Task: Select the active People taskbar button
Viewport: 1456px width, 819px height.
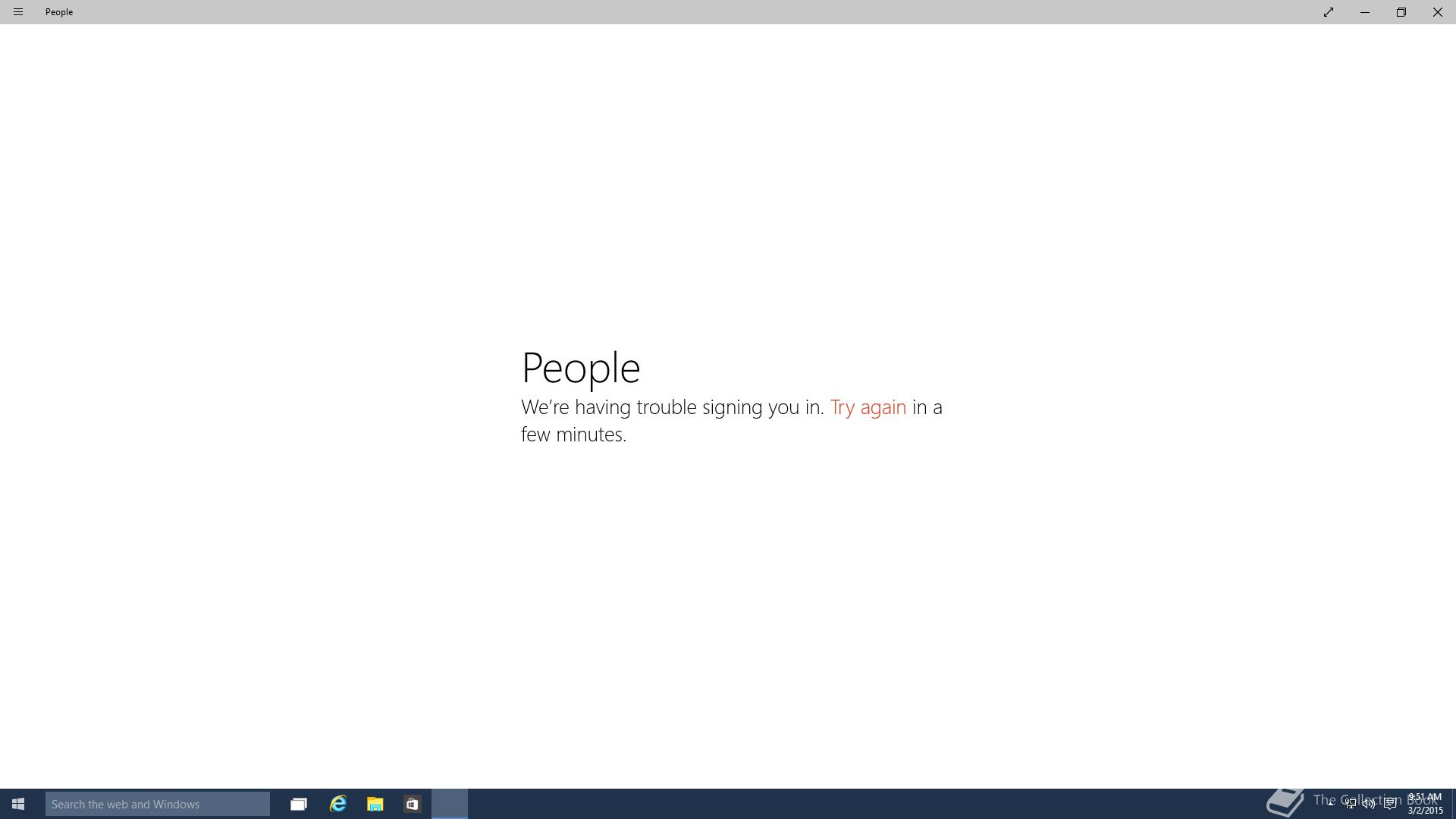Action: (450, 804)
